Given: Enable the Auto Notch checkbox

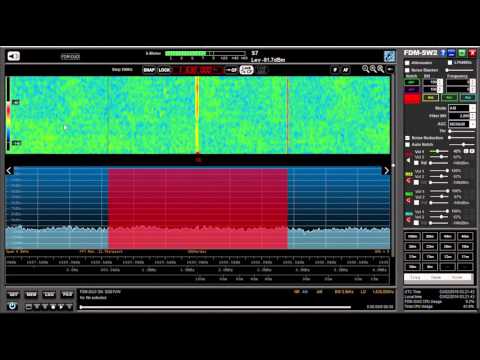Looking at the screenshot, I should pos(407,144).
